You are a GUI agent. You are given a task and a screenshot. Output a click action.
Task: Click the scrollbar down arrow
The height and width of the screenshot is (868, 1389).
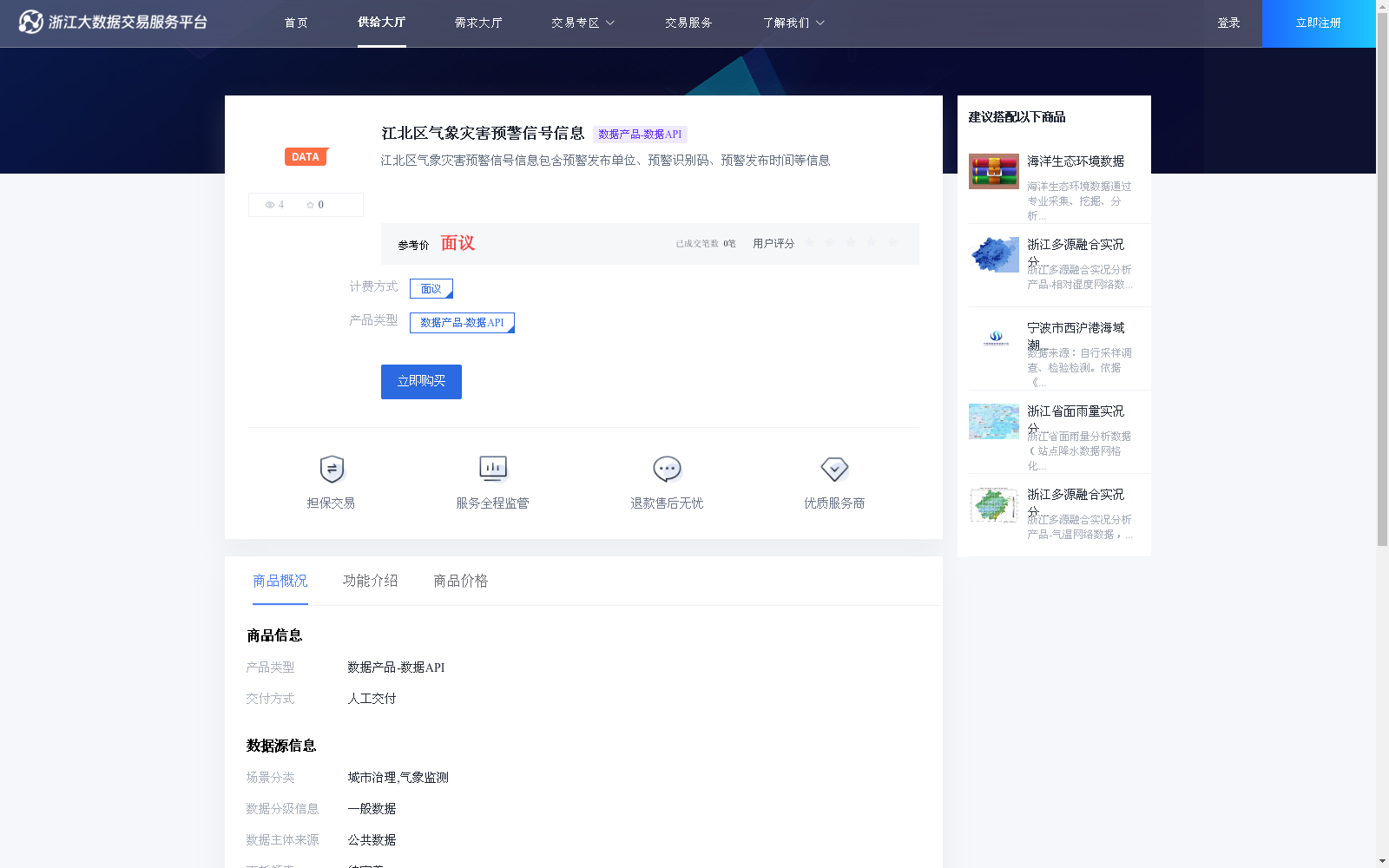tap(1382, 862)
